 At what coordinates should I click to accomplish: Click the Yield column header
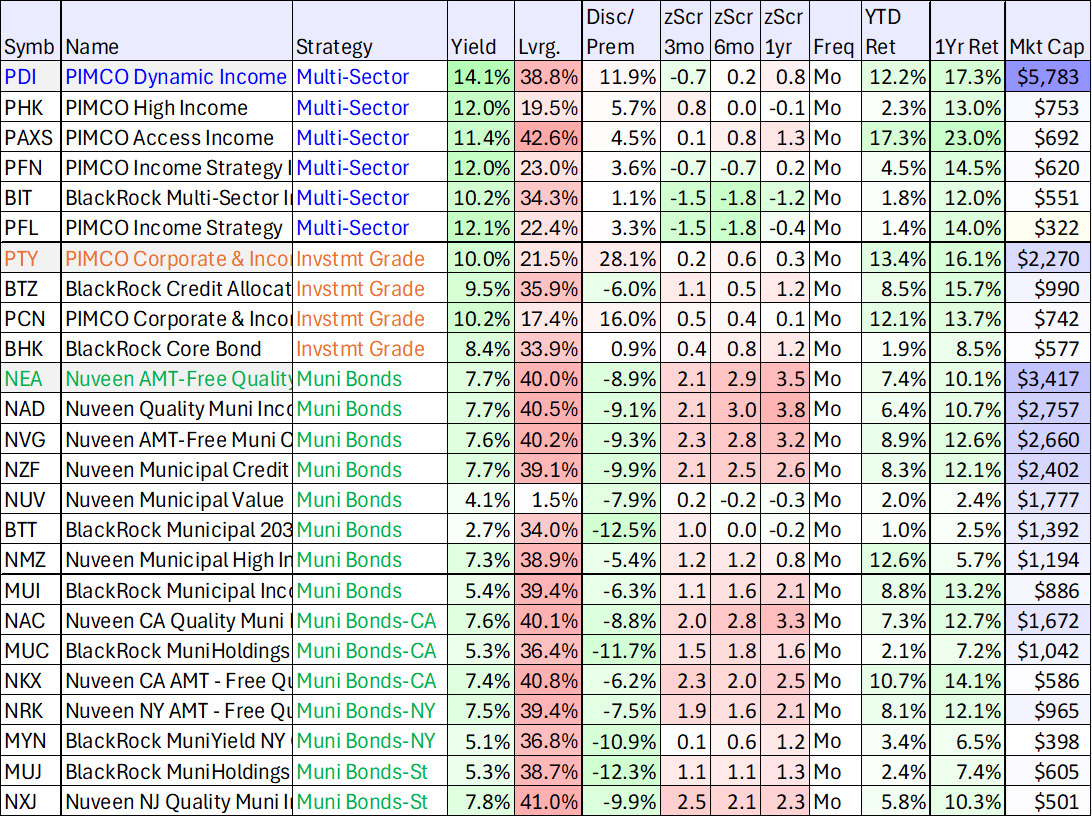481,31
